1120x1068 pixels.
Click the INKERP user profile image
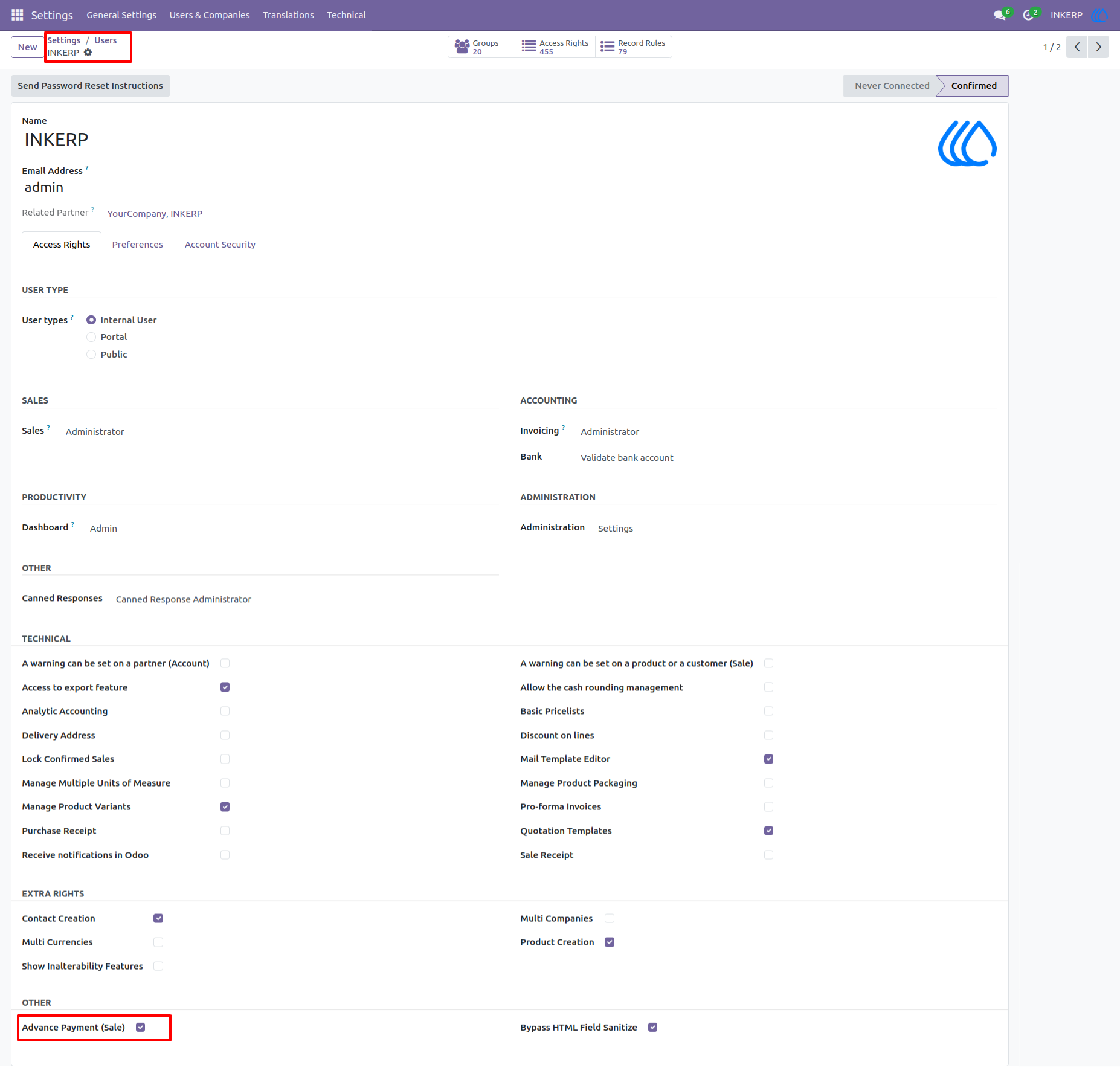pyautogui.click(x=967, y=144)
